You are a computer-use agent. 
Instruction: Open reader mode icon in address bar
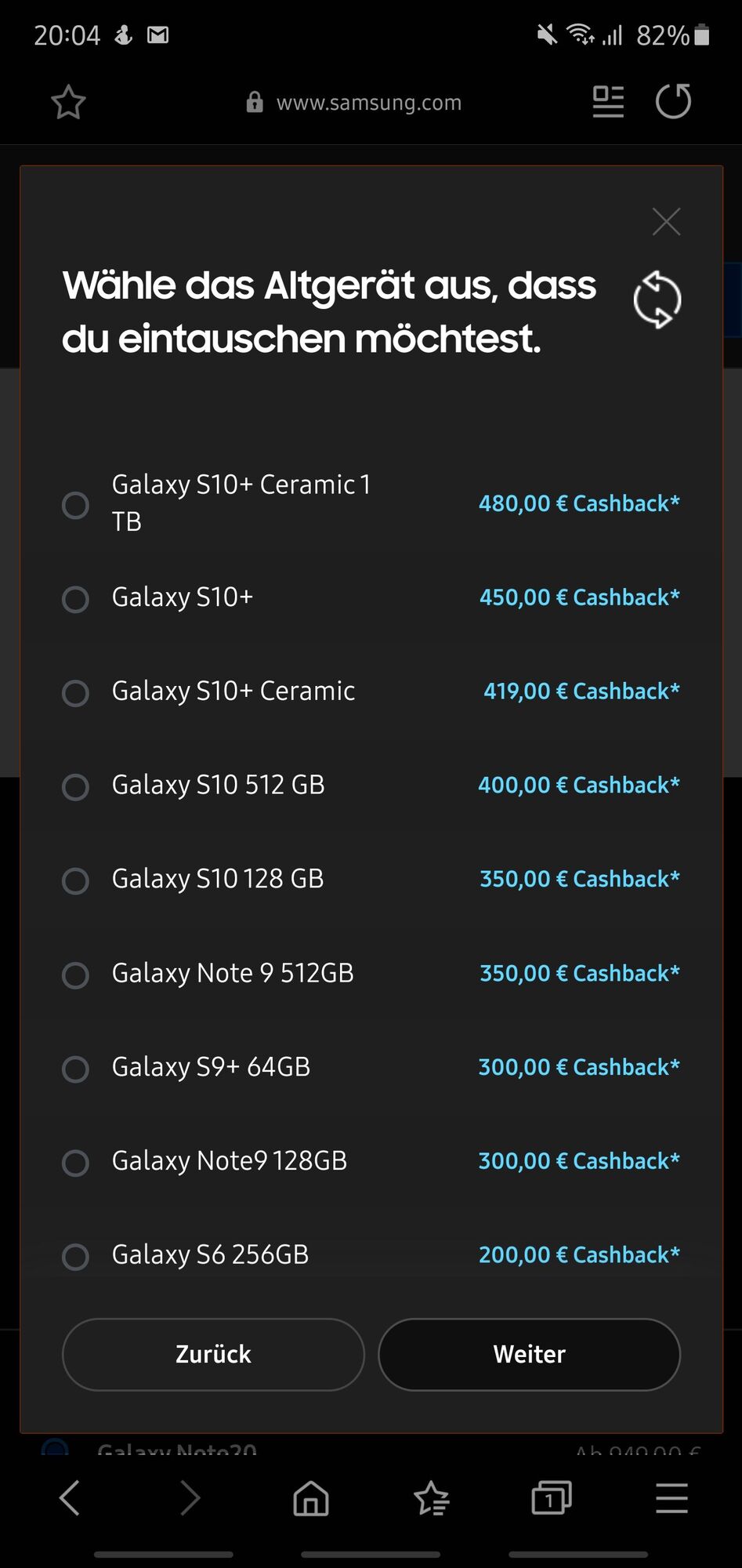tap(608, 102)
